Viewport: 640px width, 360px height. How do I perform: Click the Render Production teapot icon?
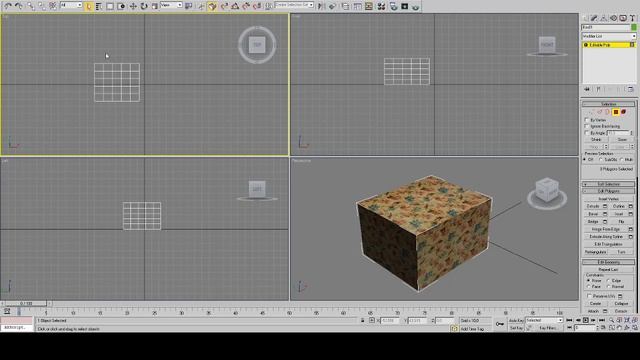415,6
